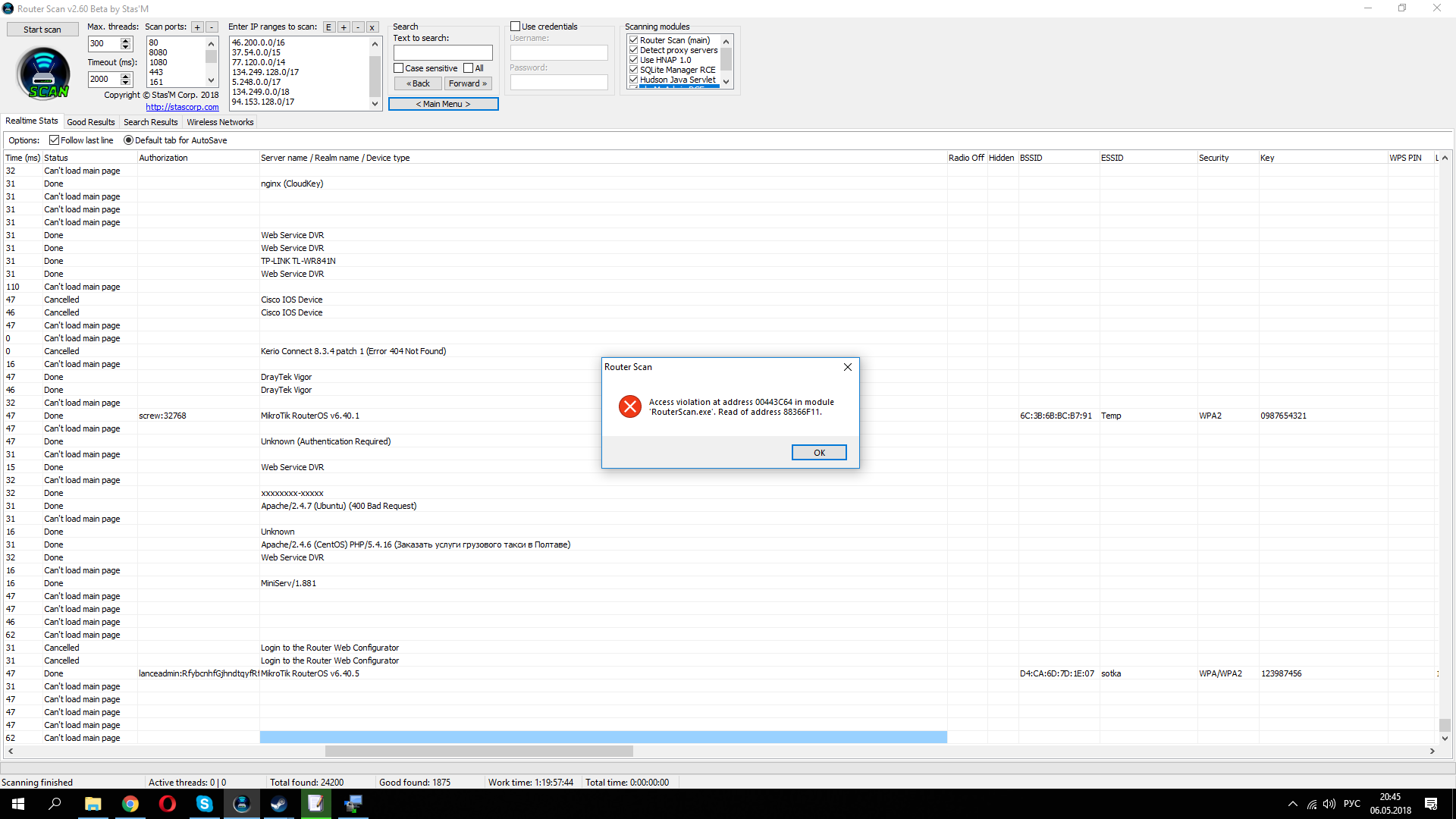The width and height of the screenshot is (1456, 819).
Task: Close the Router Scan error dialog
Action: tap(847, 367)
